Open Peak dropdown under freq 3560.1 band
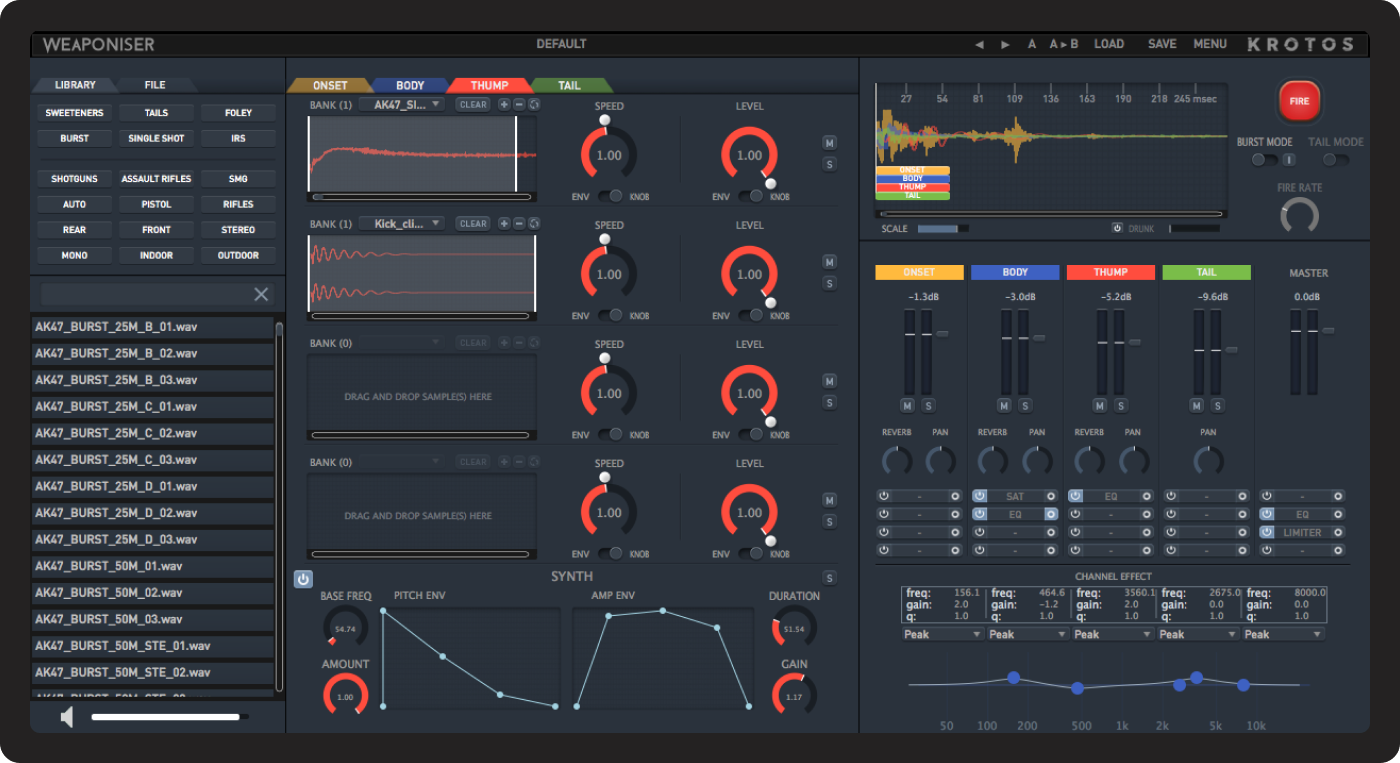This screenshot has height=763, width=1400. (x=1112, y=634)
